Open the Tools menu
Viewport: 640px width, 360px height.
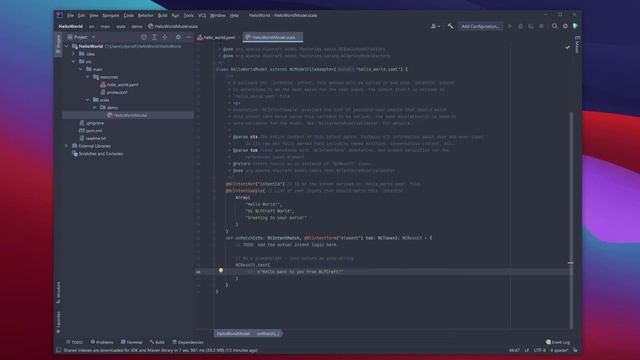[189, 16]
